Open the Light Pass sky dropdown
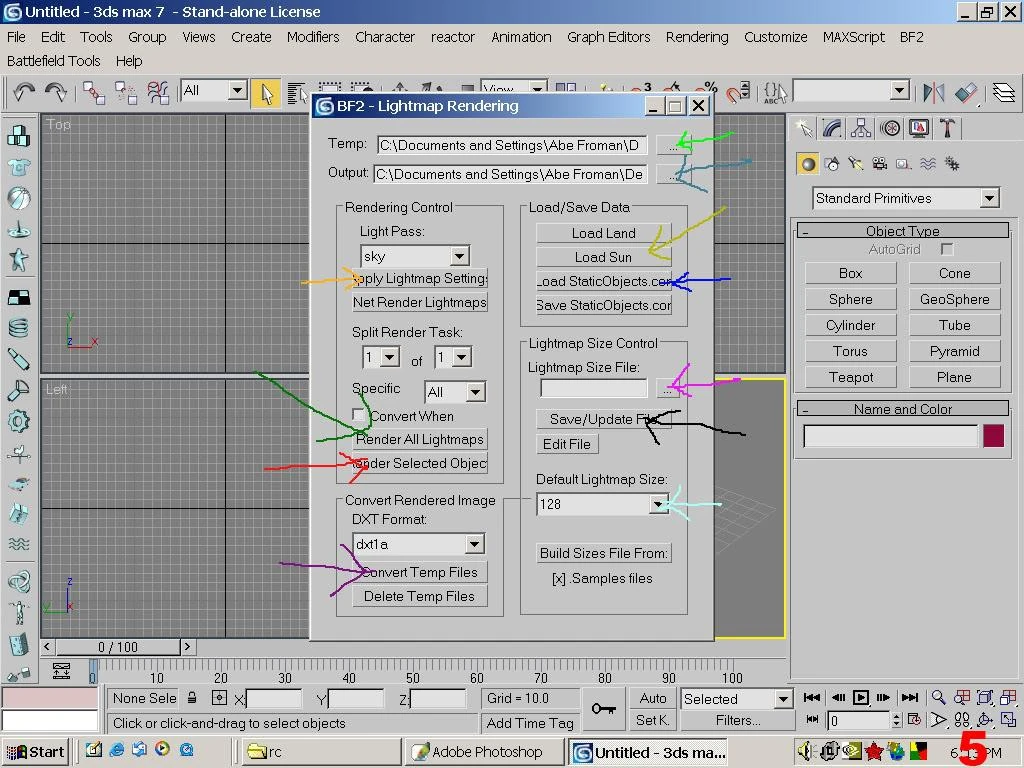The height and width of the screenshot is (768, 1024). [x=458, y=256]
